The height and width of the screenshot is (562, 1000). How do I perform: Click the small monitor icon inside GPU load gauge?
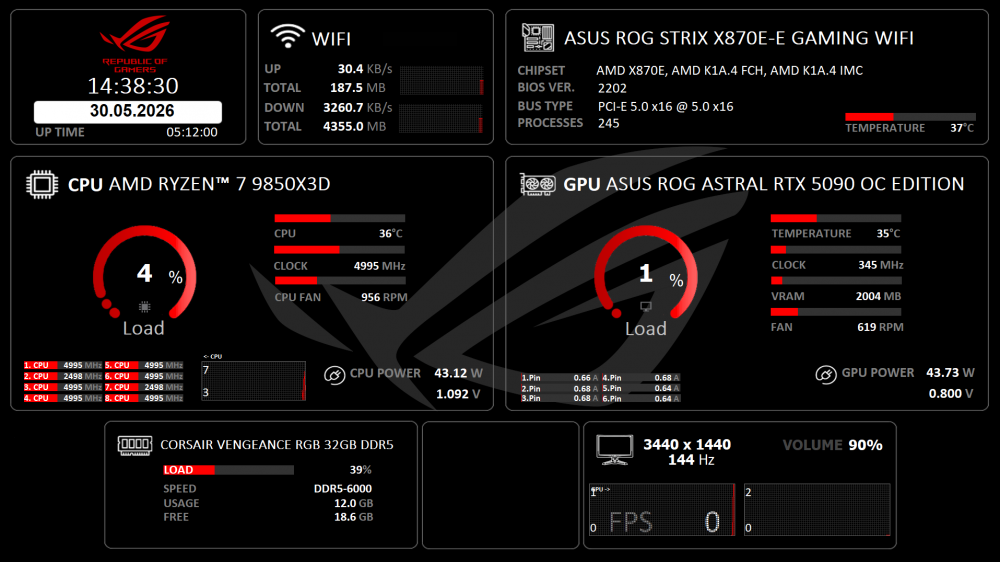click(646, 307)
